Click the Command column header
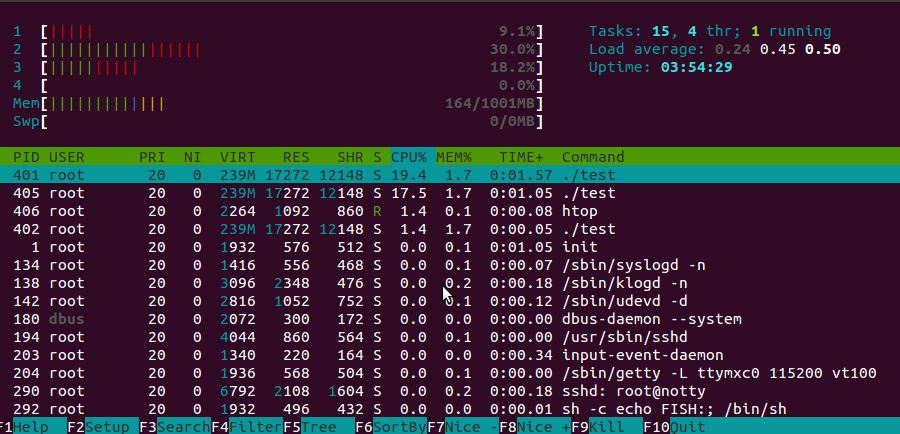 (x=593, y=157)
